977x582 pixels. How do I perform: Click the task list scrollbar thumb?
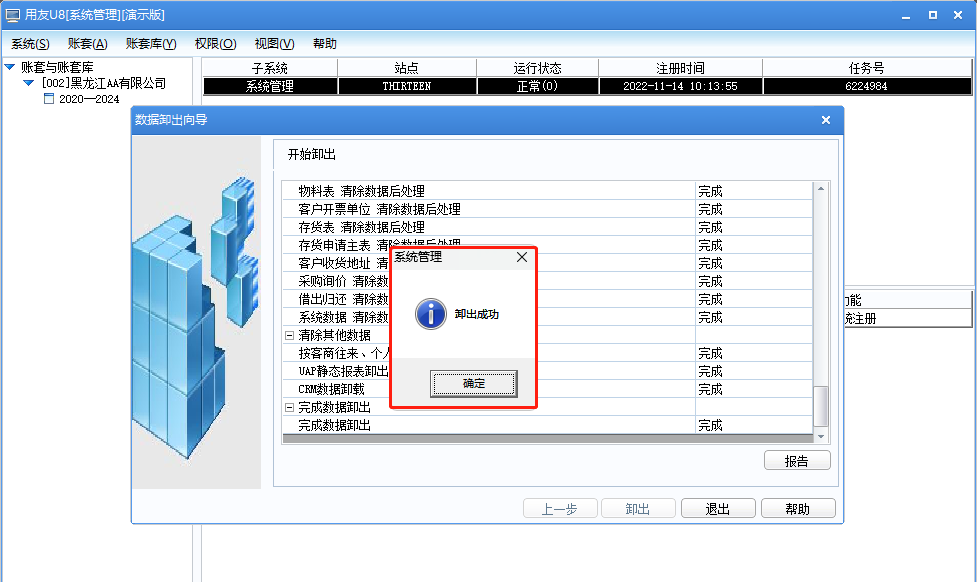click(x=821, y=406)
